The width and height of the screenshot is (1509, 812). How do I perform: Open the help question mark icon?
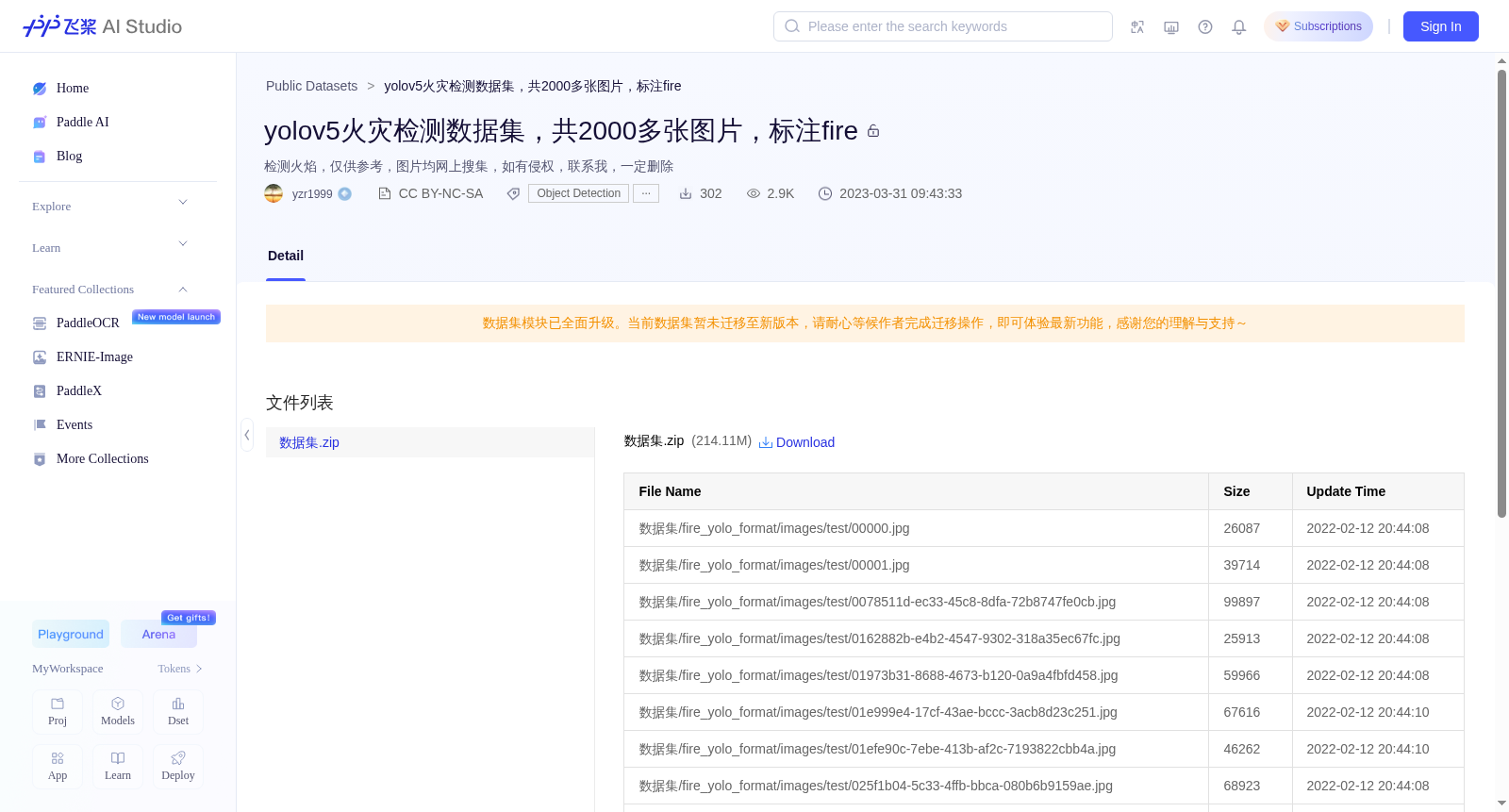click(x=1205, y=26)
